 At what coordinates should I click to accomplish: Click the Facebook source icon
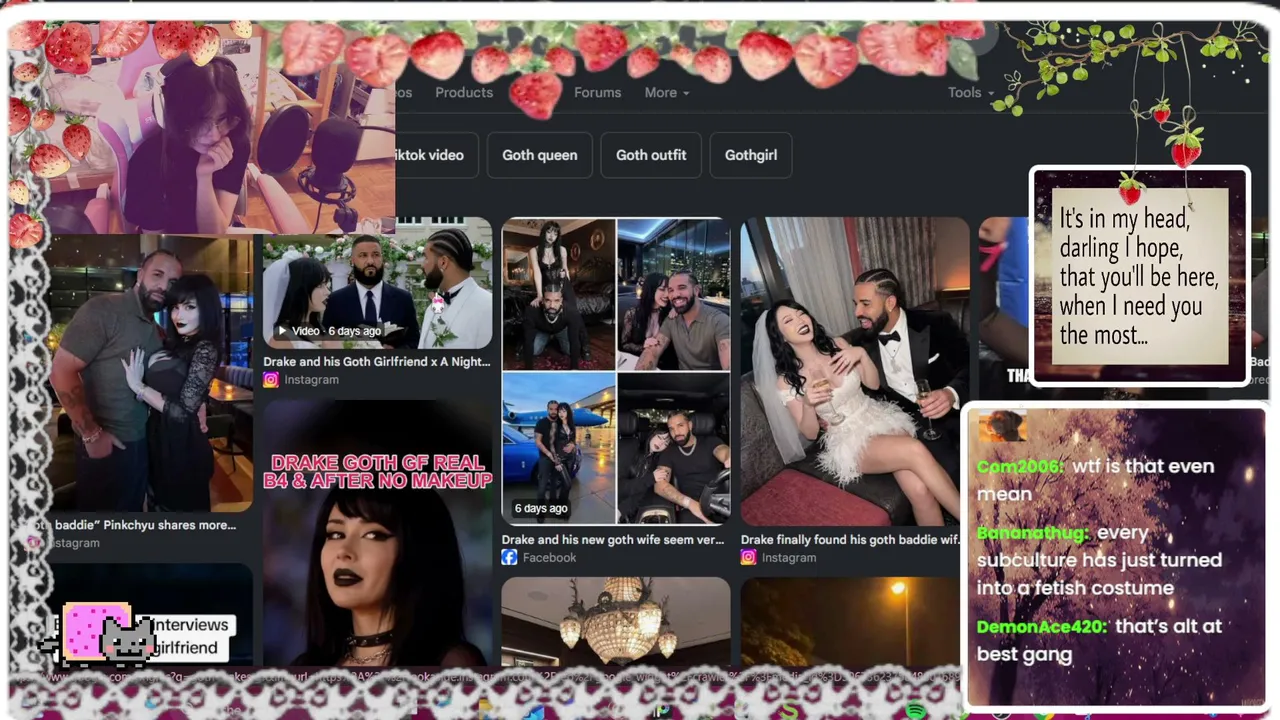(509, 558)
